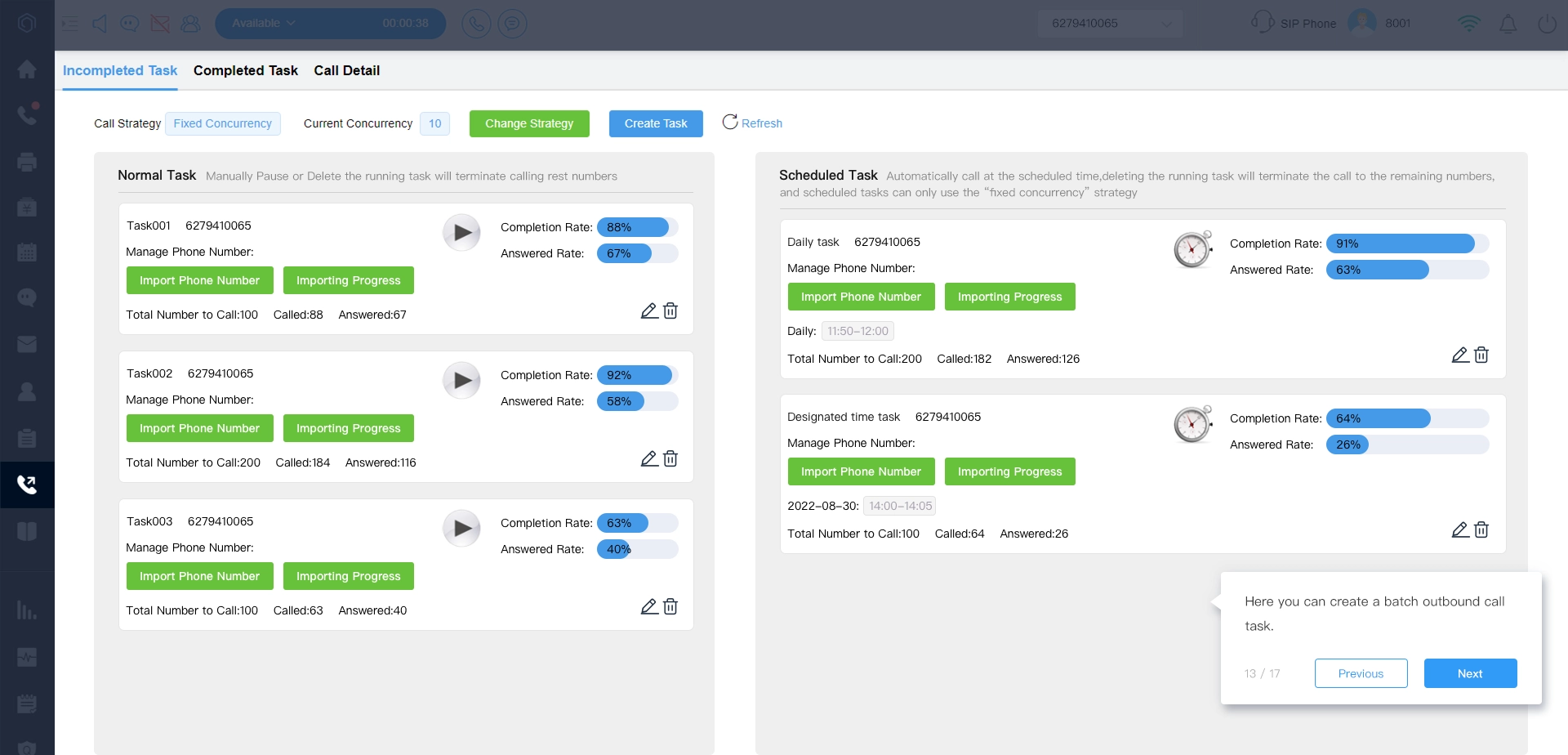The height and width of the screenshot is (755, 1568).
Task: Click the Daily task clock icon
Action: pyautogui.click(x=1192, y=249)
